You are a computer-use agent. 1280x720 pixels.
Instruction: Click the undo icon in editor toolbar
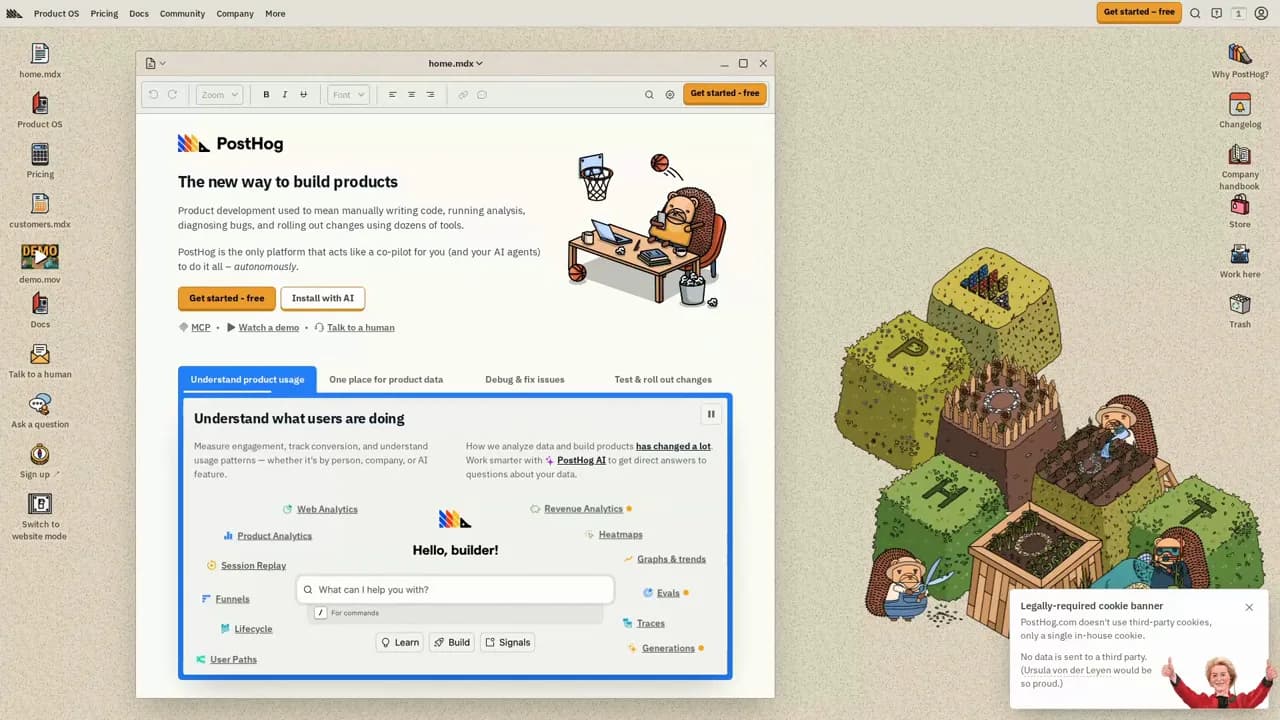153,95
